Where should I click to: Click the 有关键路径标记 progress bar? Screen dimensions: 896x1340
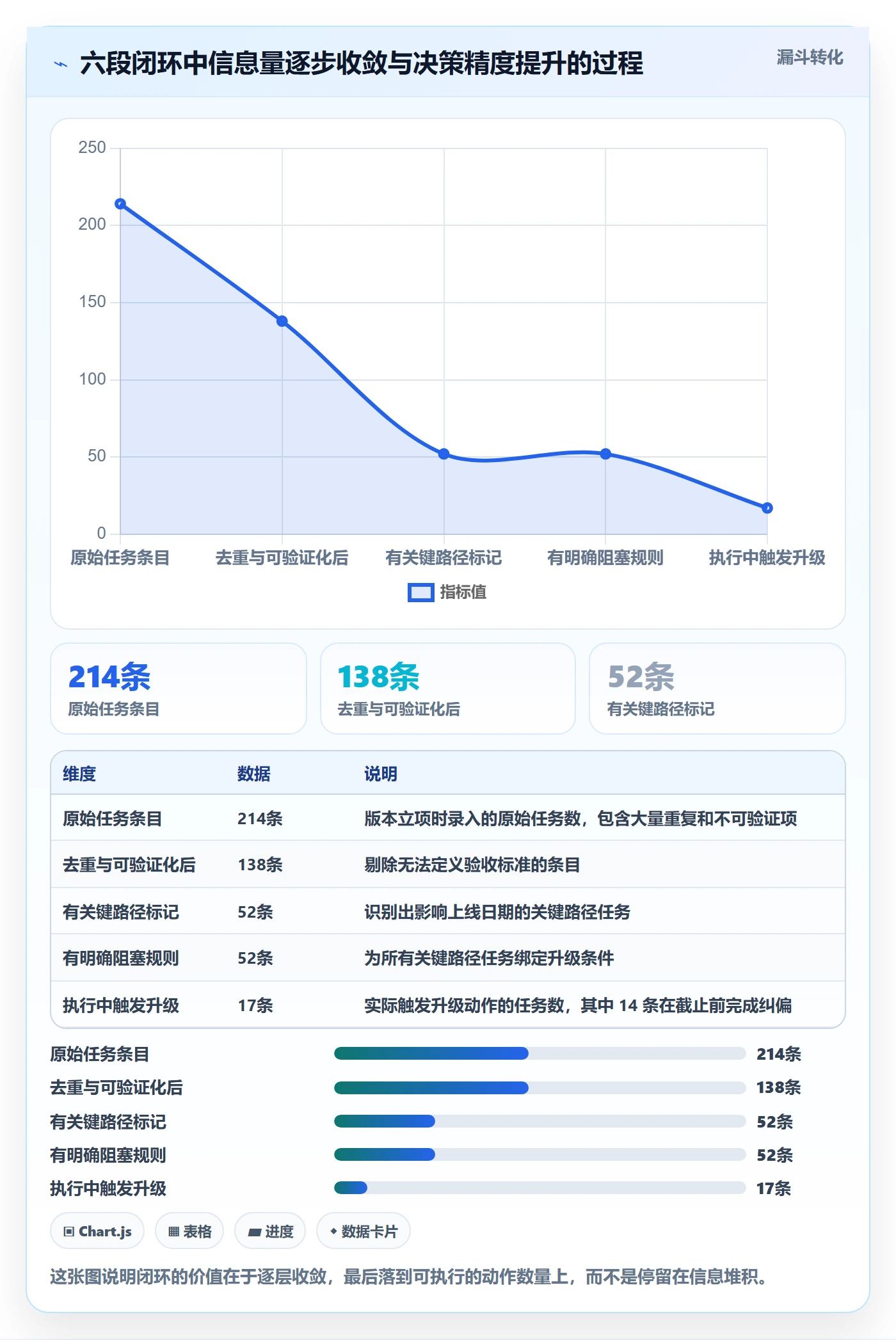(540, 1121)
